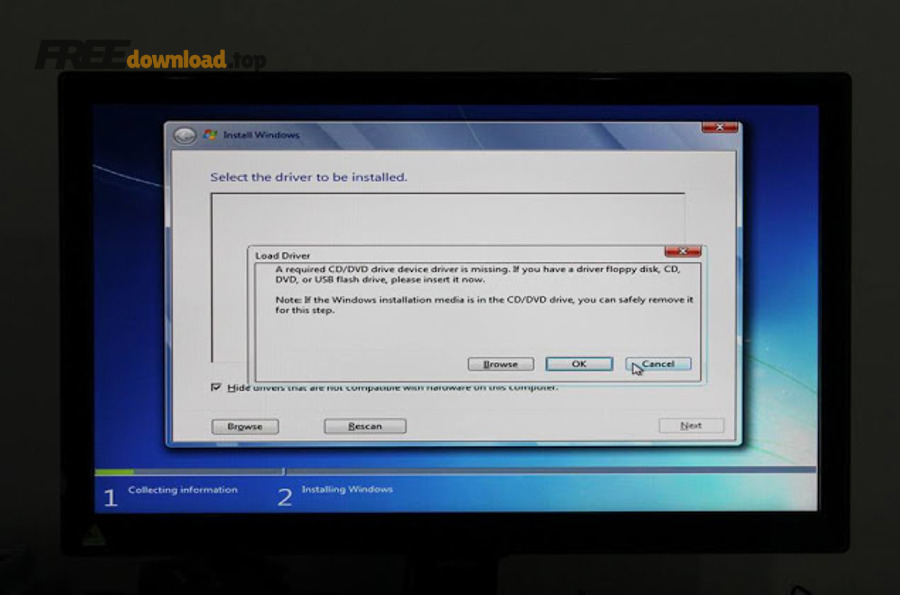Viewport: 900px width, 595px height.
Task: Click Browse in the Load Driver dialog
Action: pyautogui.click(x=501, y=364)
